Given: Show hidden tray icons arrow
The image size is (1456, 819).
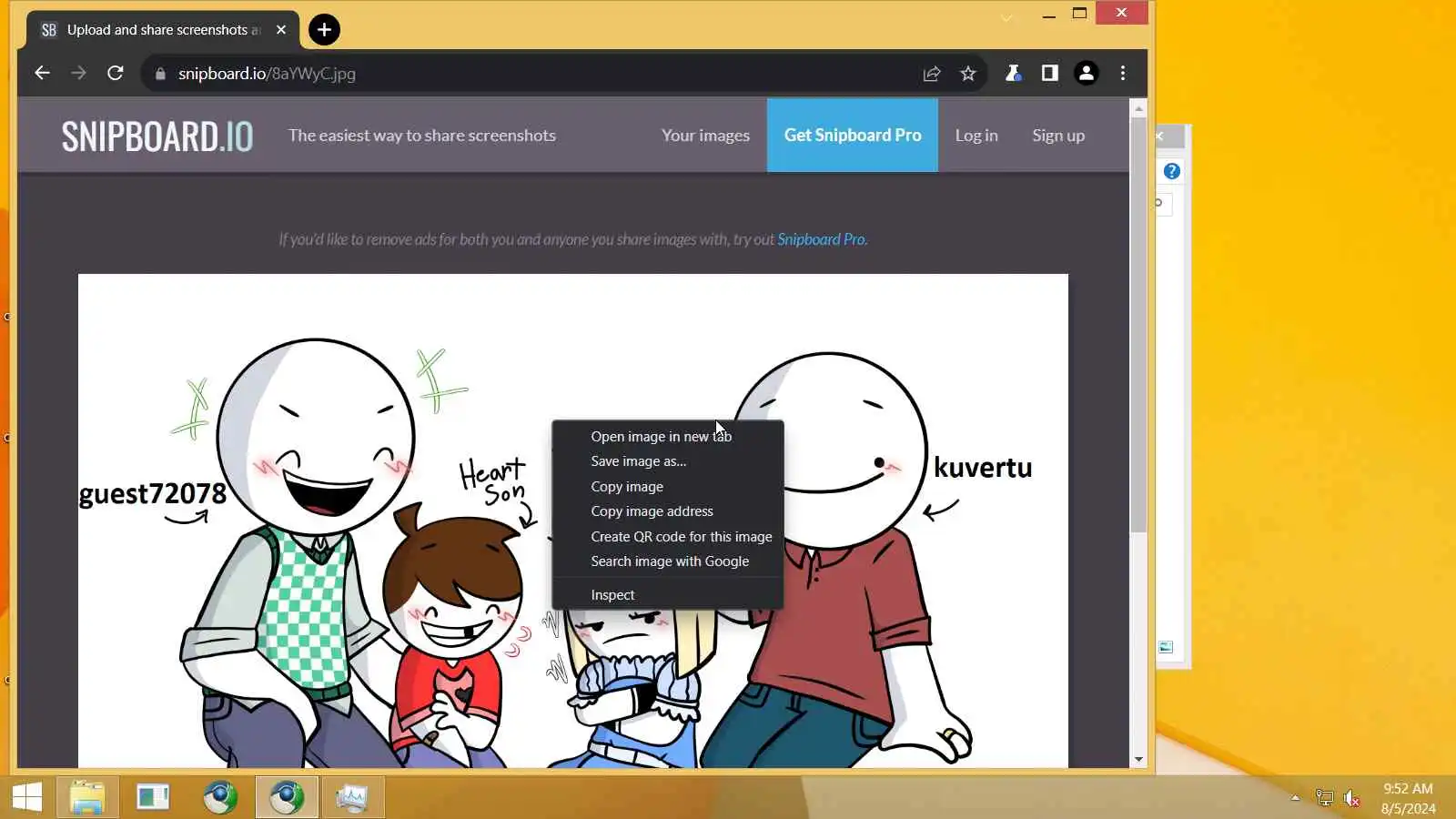Looking at the screenshot, I should click(1295, 798).
